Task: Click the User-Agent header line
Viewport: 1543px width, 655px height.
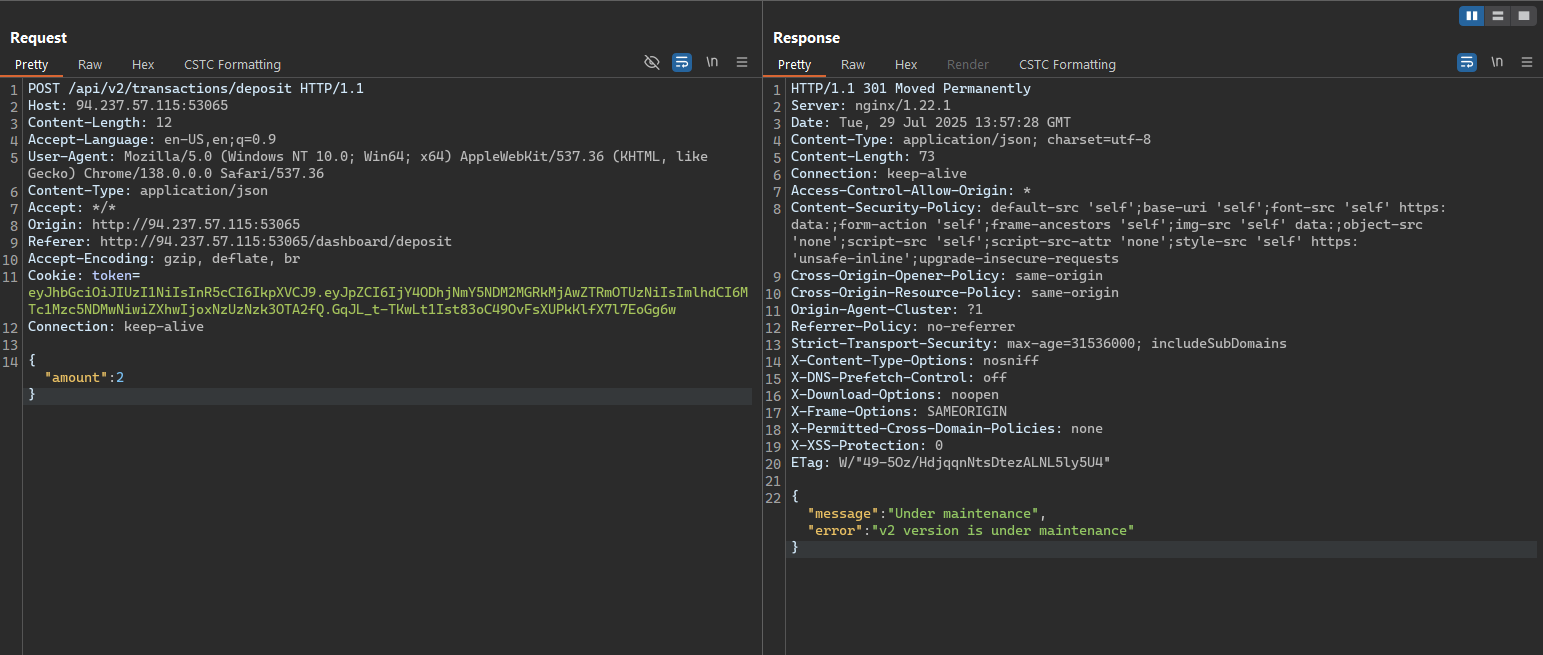Action: tap(368, 165)
